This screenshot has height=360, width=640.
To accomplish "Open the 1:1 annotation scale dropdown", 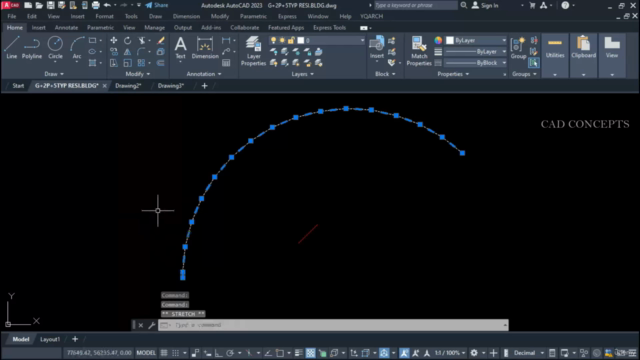I will (450, 353).
